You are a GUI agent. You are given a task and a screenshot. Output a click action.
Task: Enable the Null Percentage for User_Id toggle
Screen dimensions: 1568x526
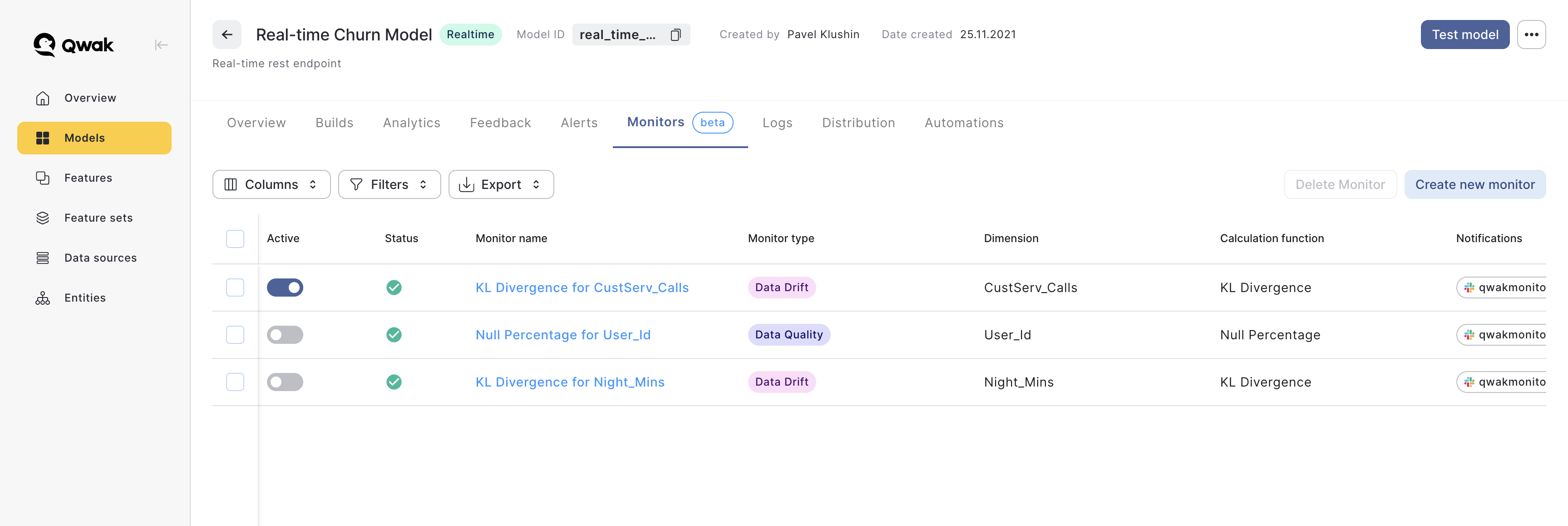coord(285,335)
